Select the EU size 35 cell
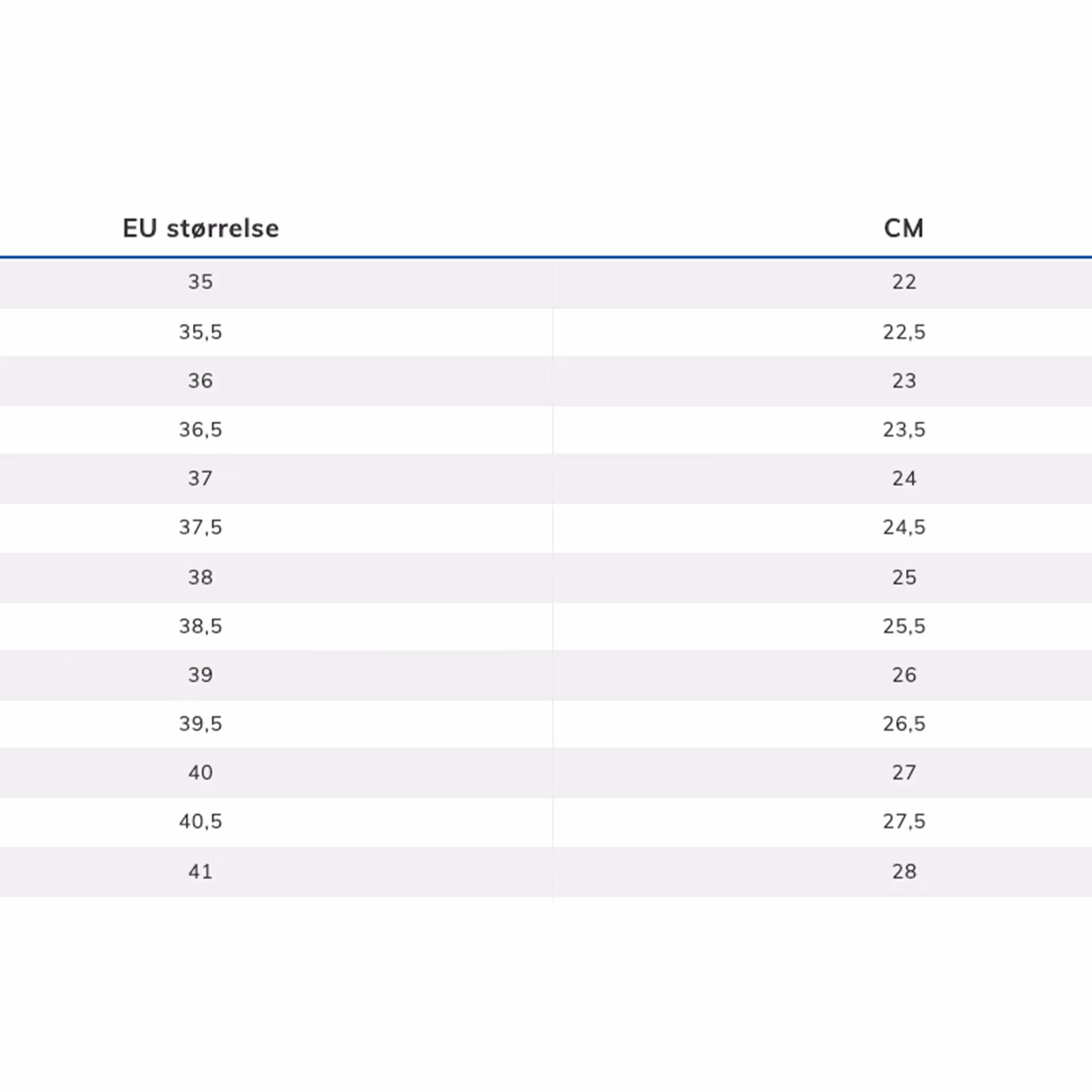The height and width of the screenshot is (1092, 1092). coord(200,282)
